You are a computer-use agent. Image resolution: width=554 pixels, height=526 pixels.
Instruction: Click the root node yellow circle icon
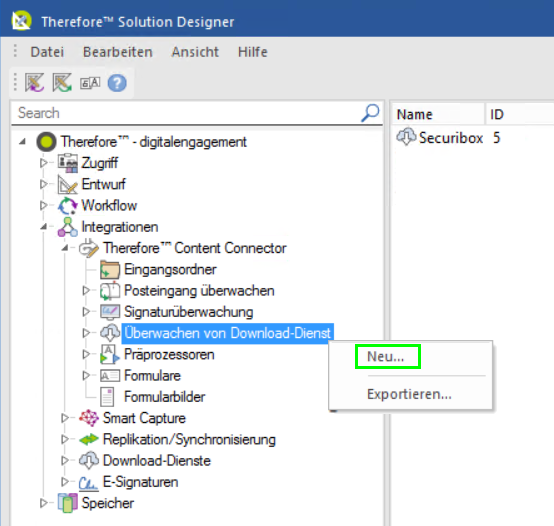point(46,142)
